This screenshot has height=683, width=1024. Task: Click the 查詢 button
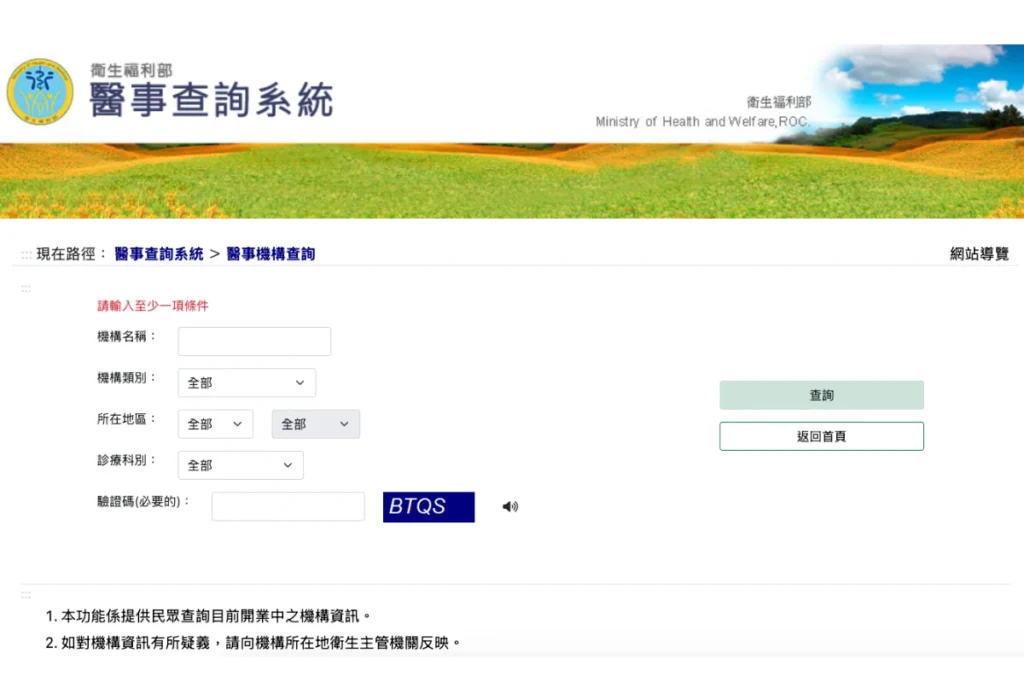(822, 395)
